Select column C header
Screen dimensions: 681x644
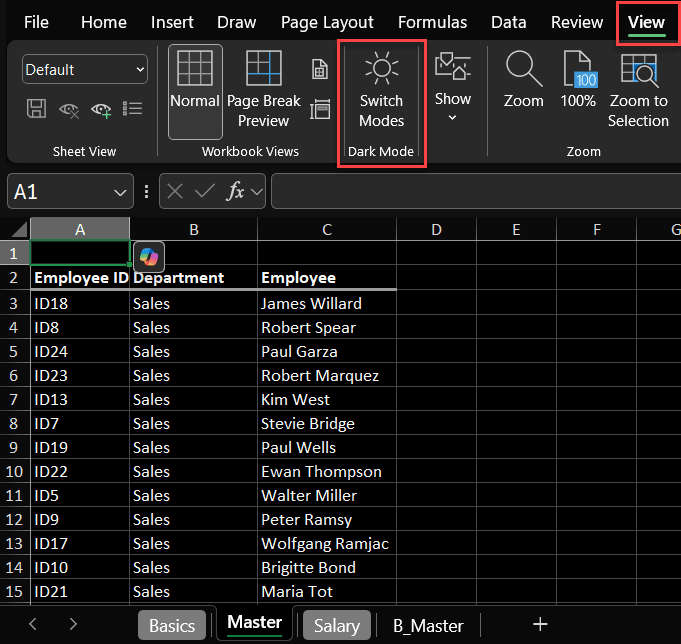click(327, 229)
